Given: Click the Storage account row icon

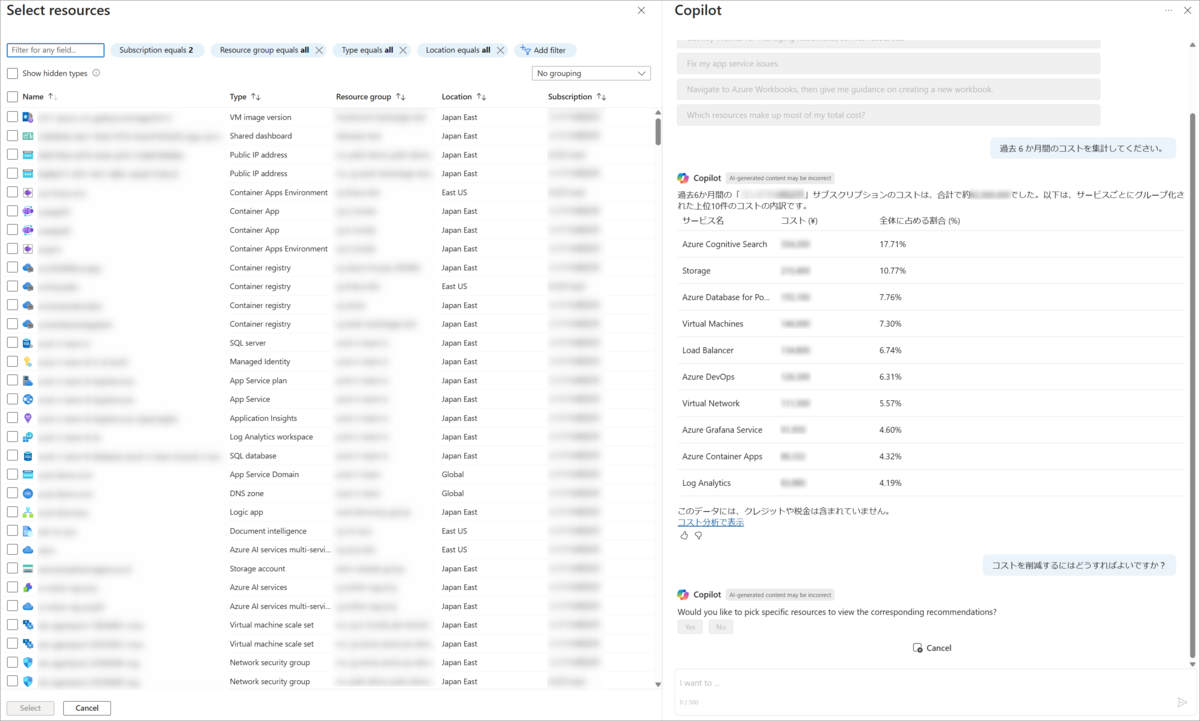Looking at the screenshot, I should click(x=28, y=569).
